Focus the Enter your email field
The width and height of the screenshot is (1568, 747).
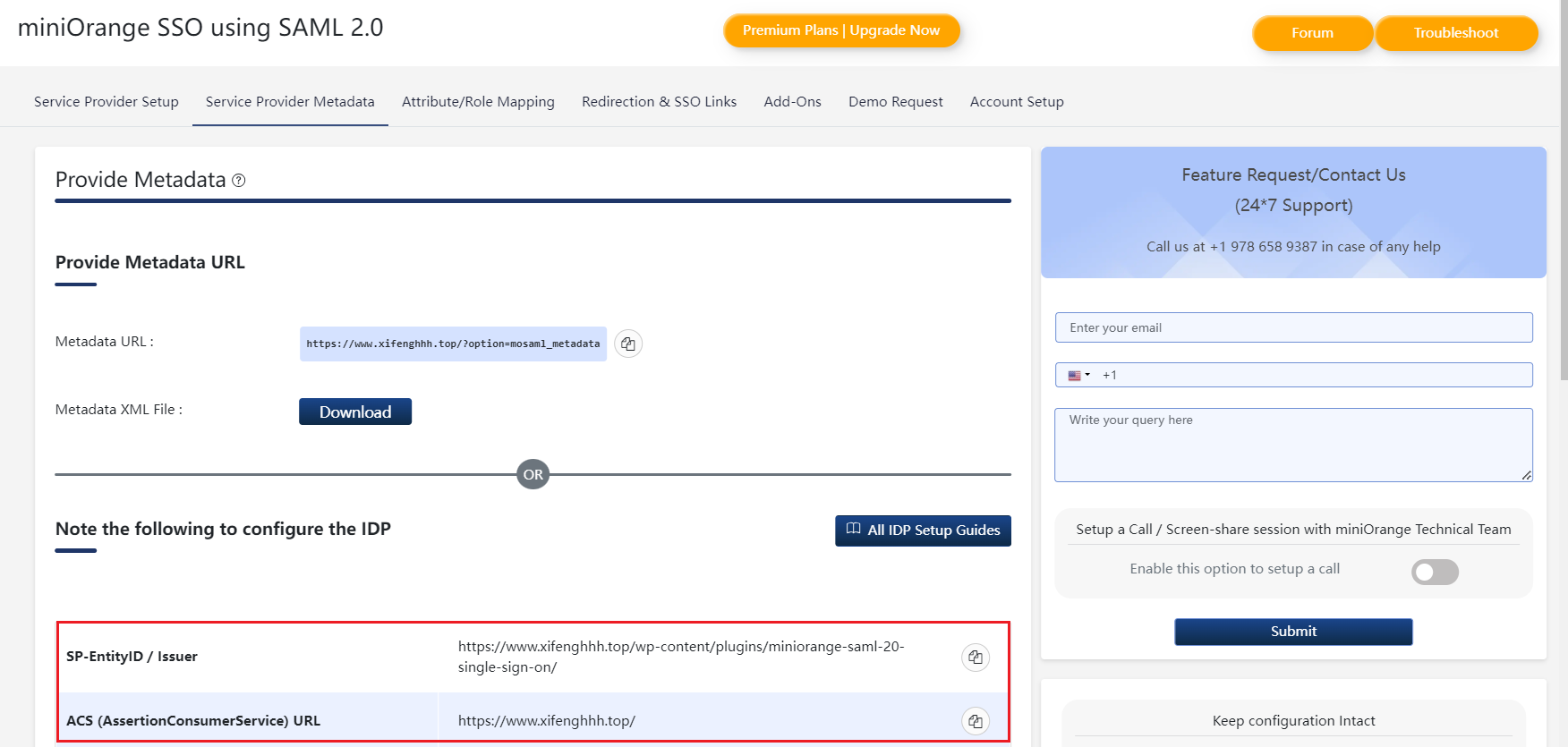[1293, 327]
